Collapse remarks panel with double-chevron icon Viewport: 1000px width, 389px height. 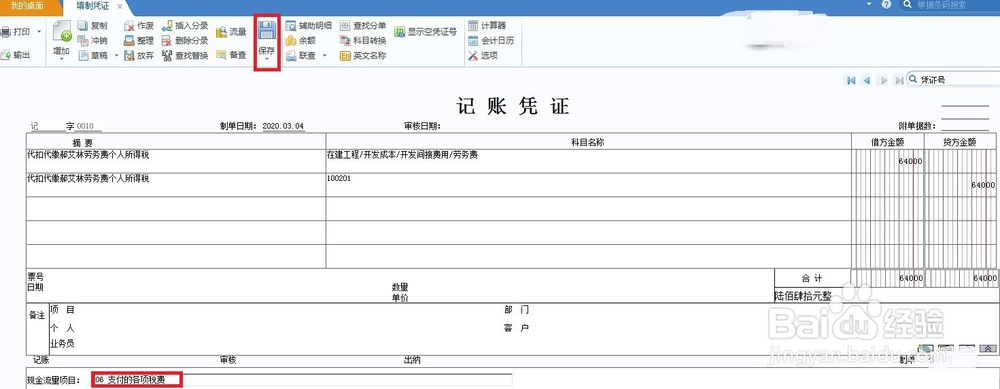(987, 349)
